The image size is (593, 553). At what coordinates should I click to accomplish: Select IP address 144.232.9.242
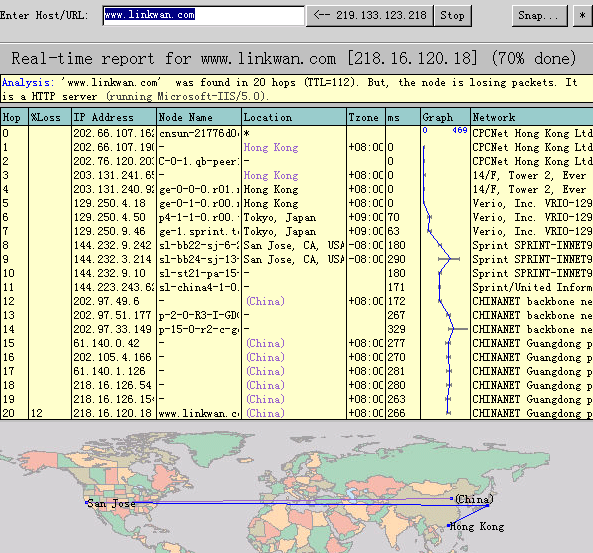(112, 245)
